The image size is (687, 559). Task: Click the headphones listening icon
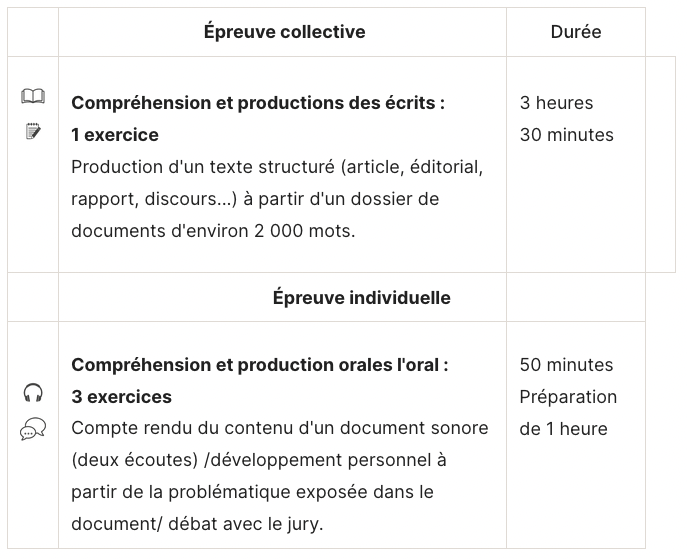[x=33, y=393]
